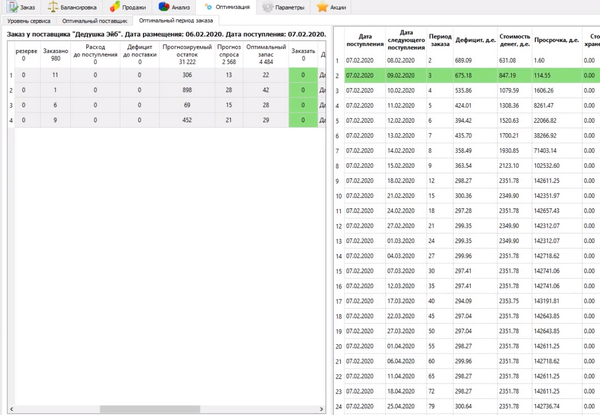Click the Оптимизация tab icon
Viewport: 600px width, 415px height.
(x=208, y=7)
